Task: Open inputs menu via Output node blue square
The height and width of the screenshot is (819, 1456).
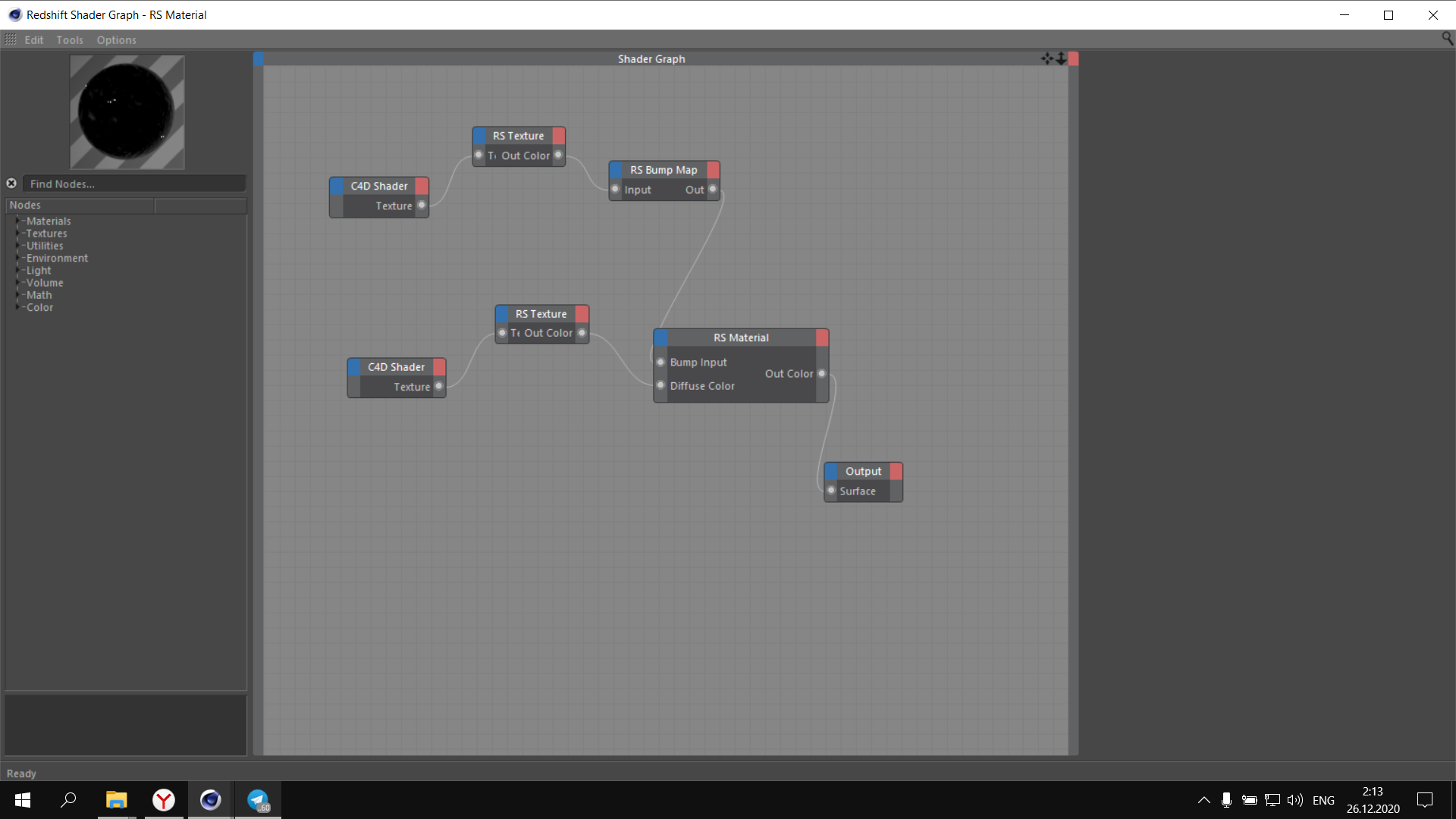Action: click(x=831, y=471)
